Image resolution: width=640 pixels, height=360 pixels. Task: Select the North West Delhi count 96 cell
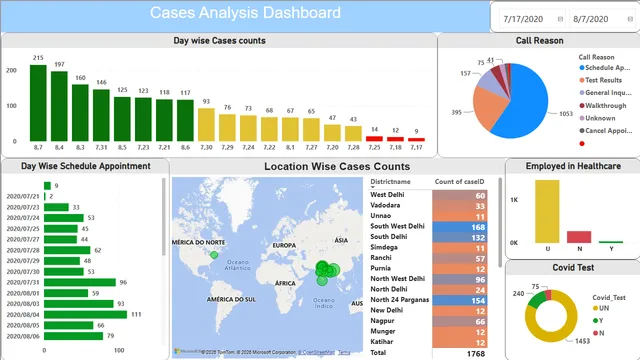click(460, 279)
